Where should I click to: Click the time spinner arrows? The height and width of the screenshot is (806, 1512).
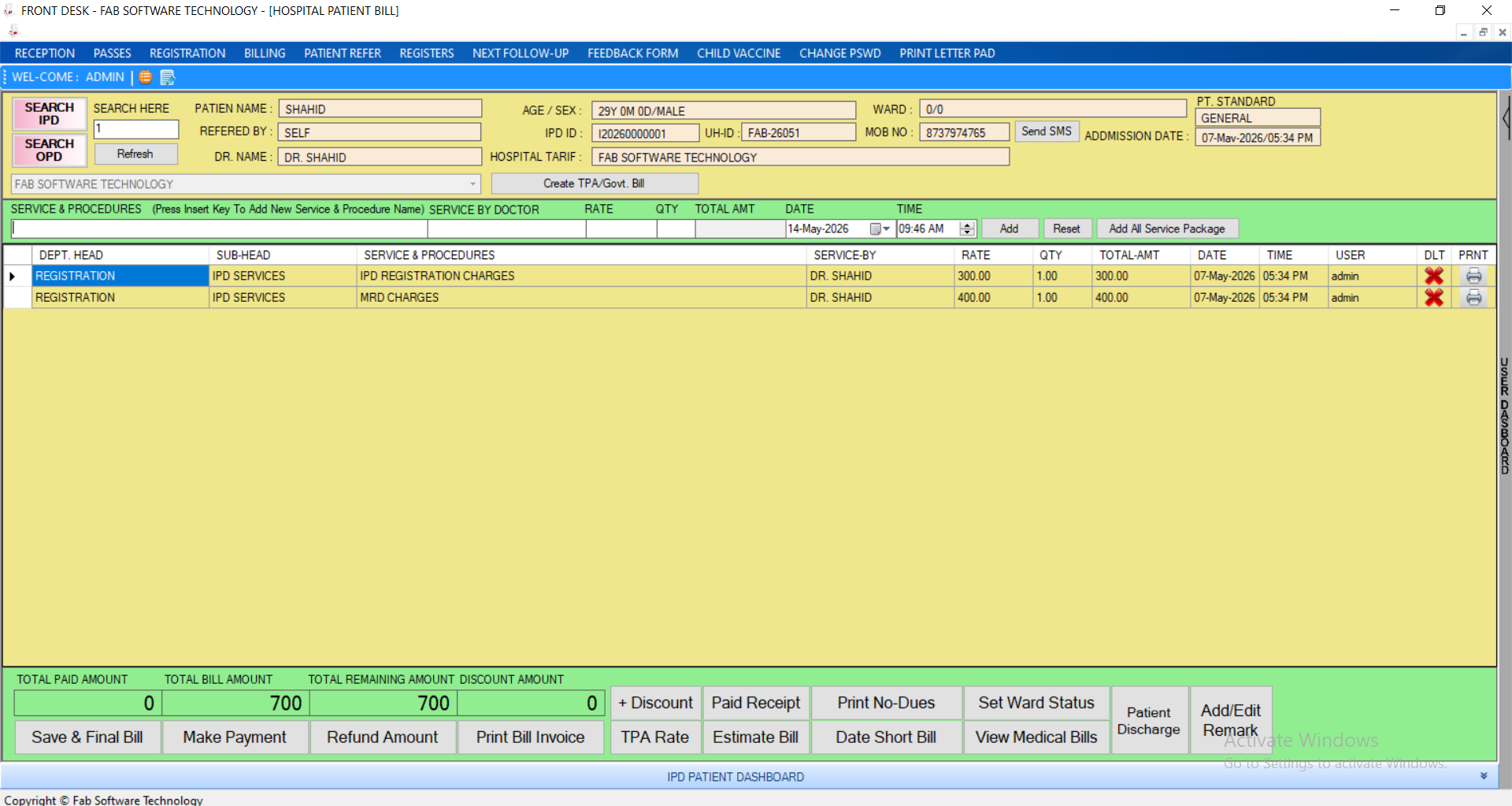click(x=967, y=228)
